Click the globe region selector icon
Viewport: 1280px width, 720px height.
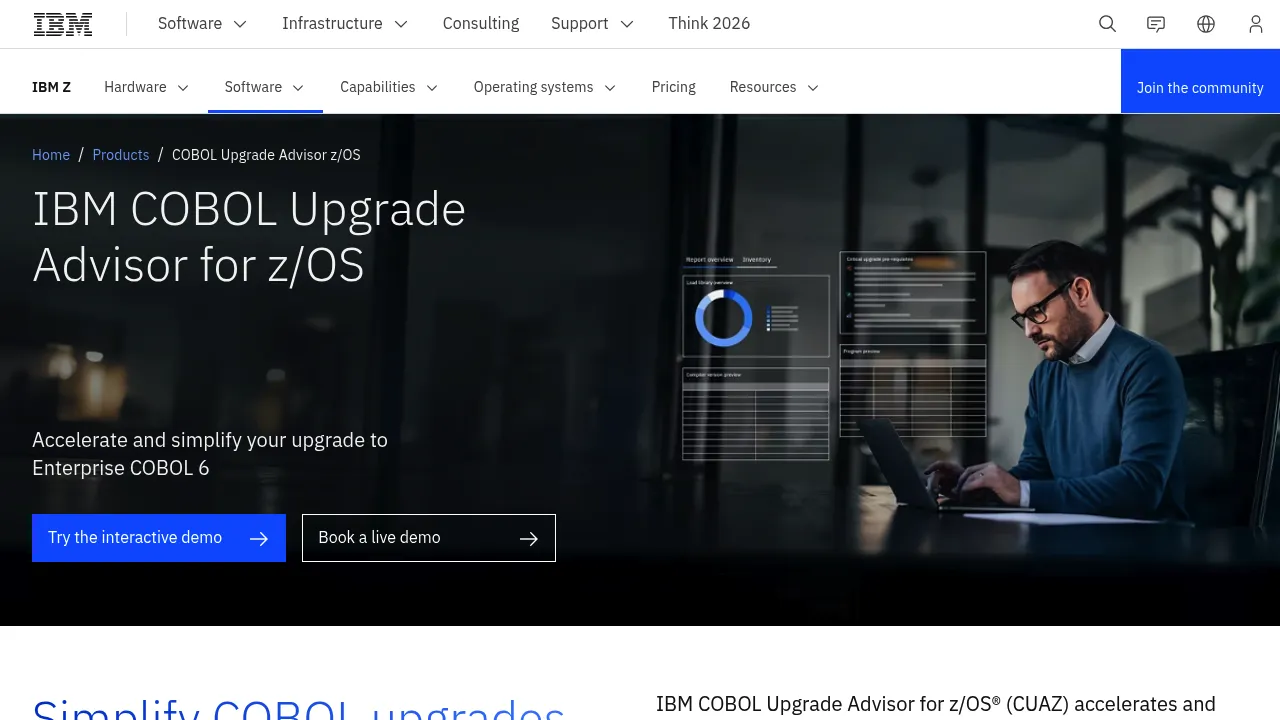tap(1206, 24)
